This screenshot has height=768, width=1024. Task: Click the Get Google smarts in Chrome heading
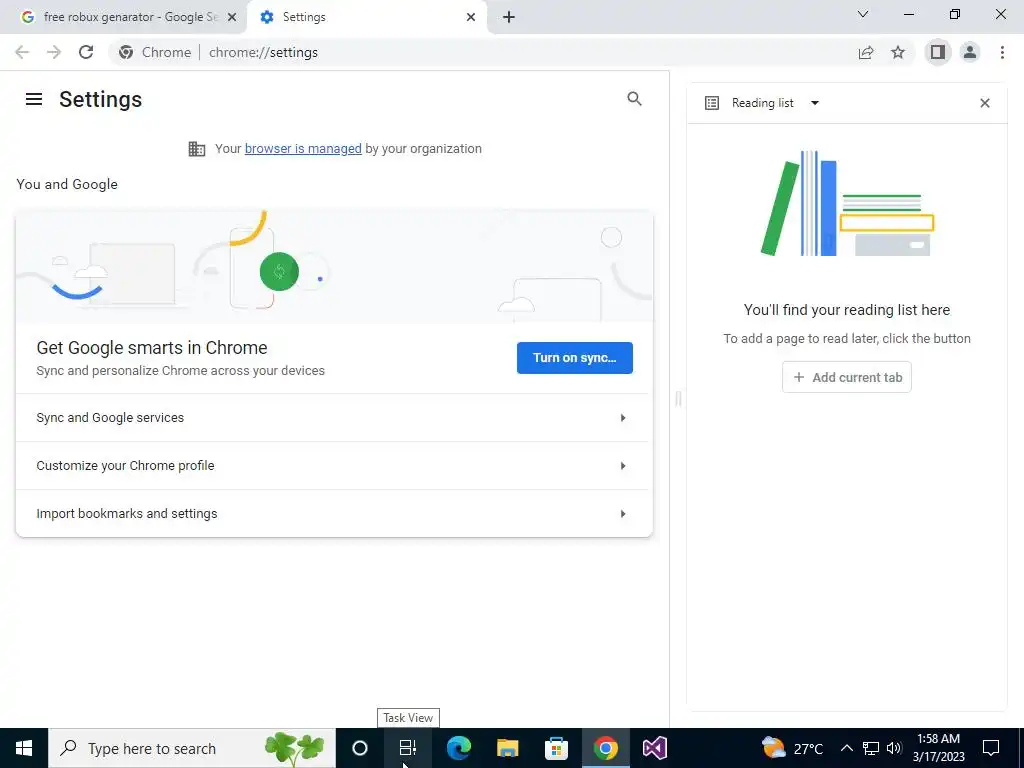pyautogui.click(x=152, y=348)
